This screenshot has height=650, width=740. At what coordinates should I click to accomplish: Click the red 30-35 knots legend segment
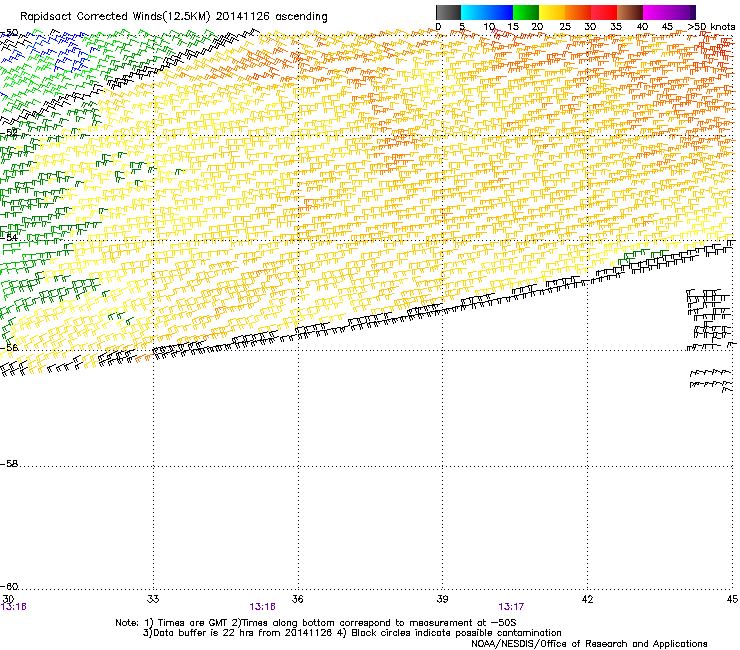click(604, 12)
